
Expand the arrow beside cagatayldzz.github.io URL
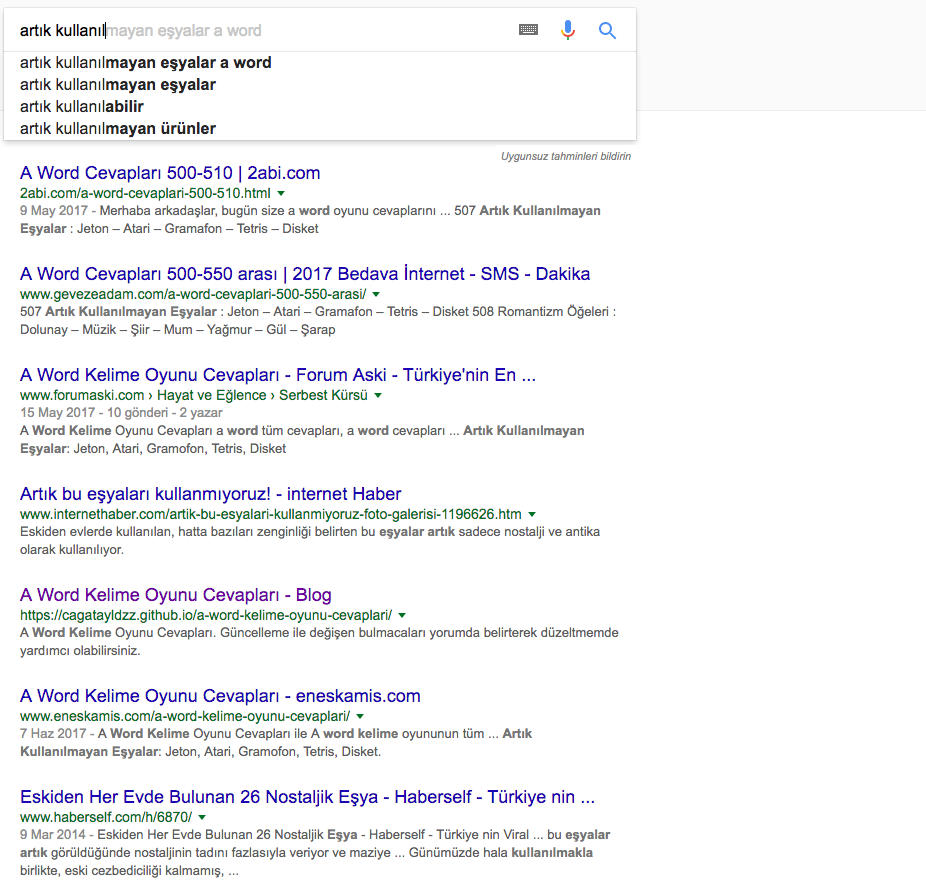pyautogui.click(x=402, y=615)
